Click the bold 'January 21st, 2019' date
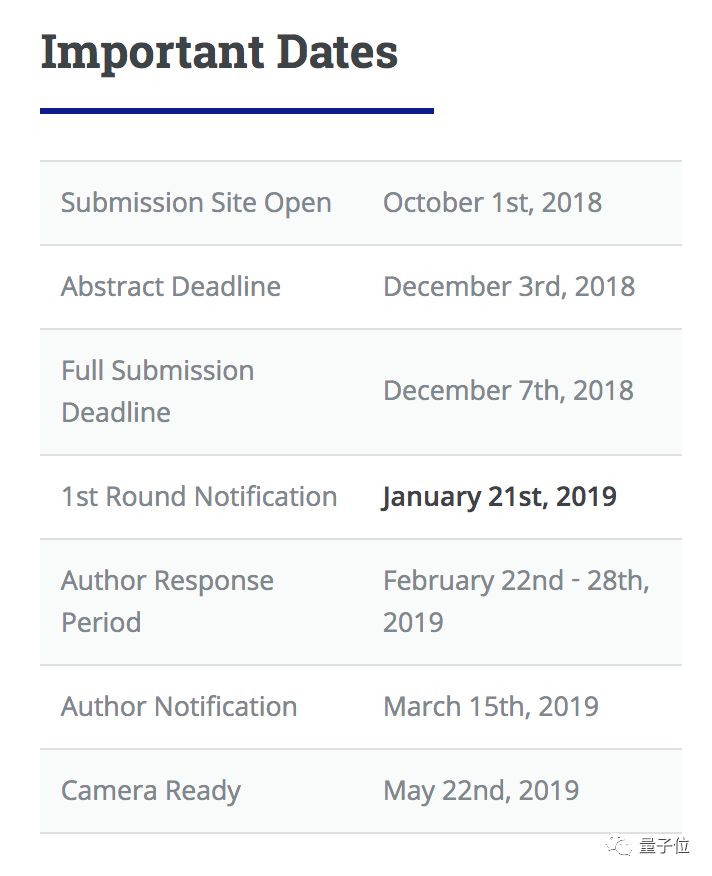 coord(499,497)
